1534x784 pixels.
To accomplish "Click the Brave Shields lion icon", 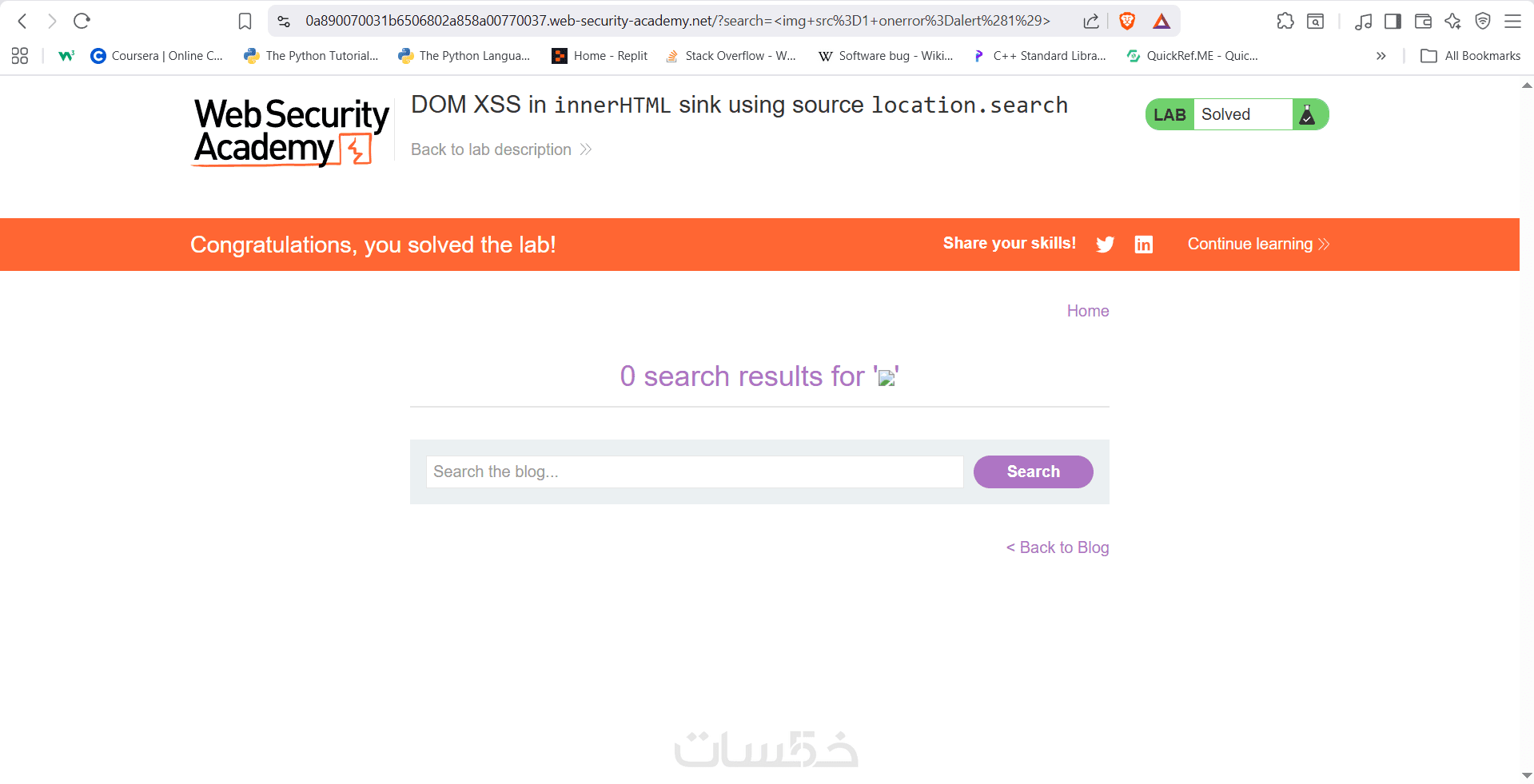I will coord(1127,21).
